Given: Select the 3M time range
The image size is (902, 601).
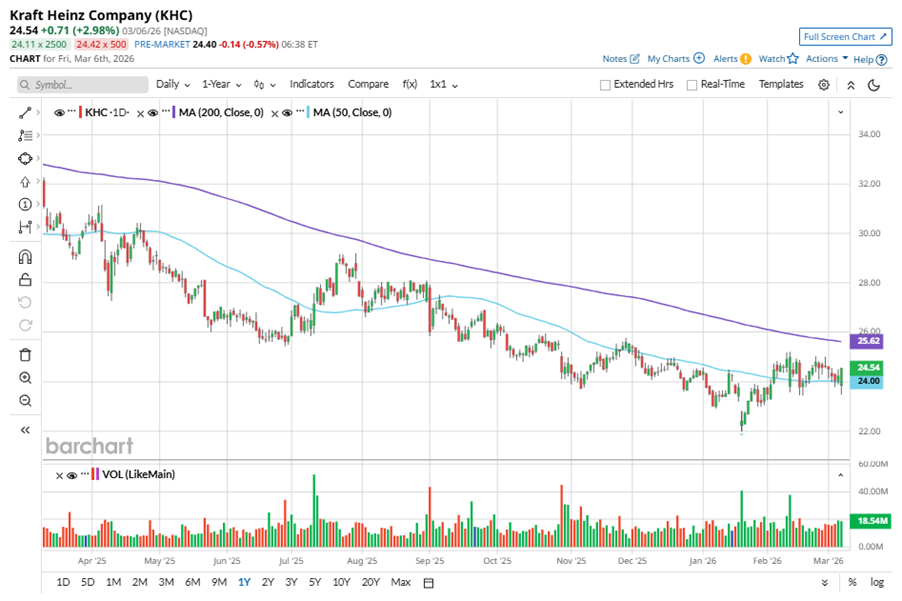Looking at the screenshot, I should tap(166, 582).
